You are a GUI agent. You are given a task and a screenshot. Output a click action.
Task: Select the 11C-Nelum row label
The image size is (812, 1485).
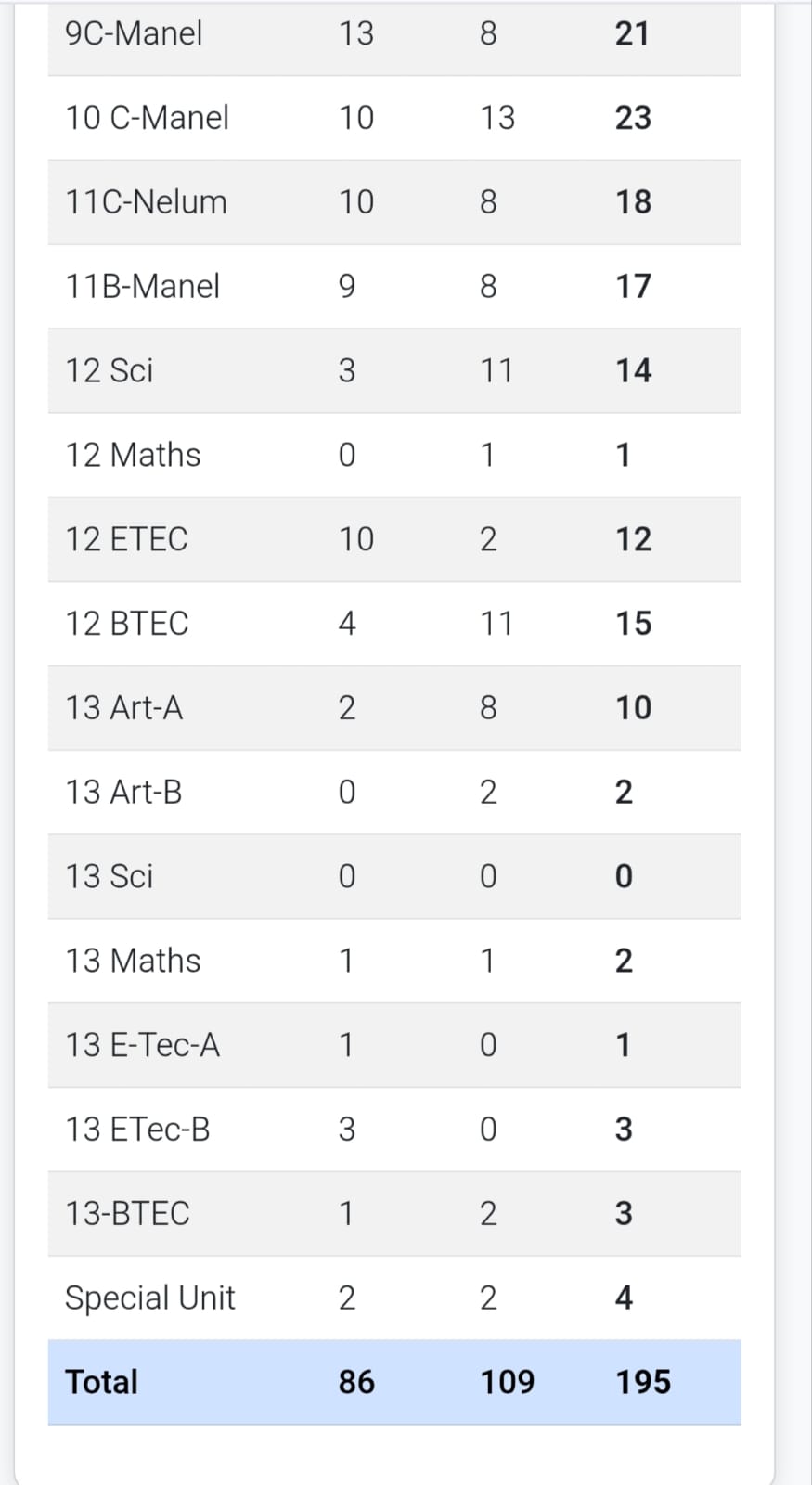(146, 202)
